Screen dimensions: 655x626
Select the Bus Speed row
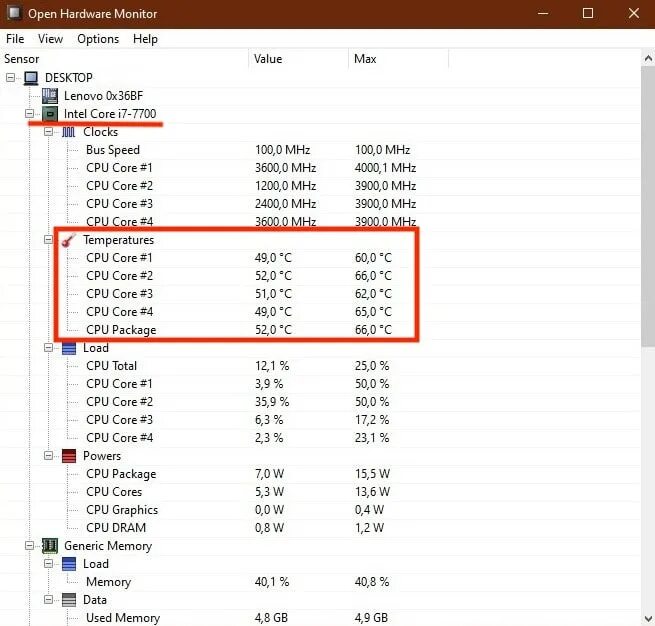(320, 150)
